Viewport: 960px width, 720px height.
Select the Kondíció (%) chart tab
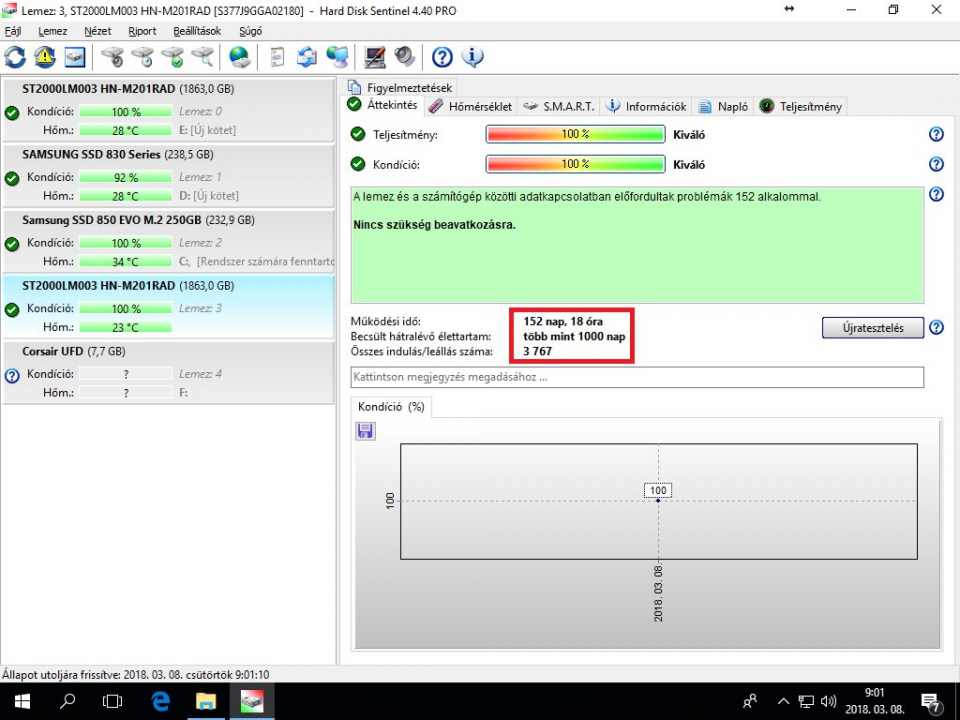point(391,407)
